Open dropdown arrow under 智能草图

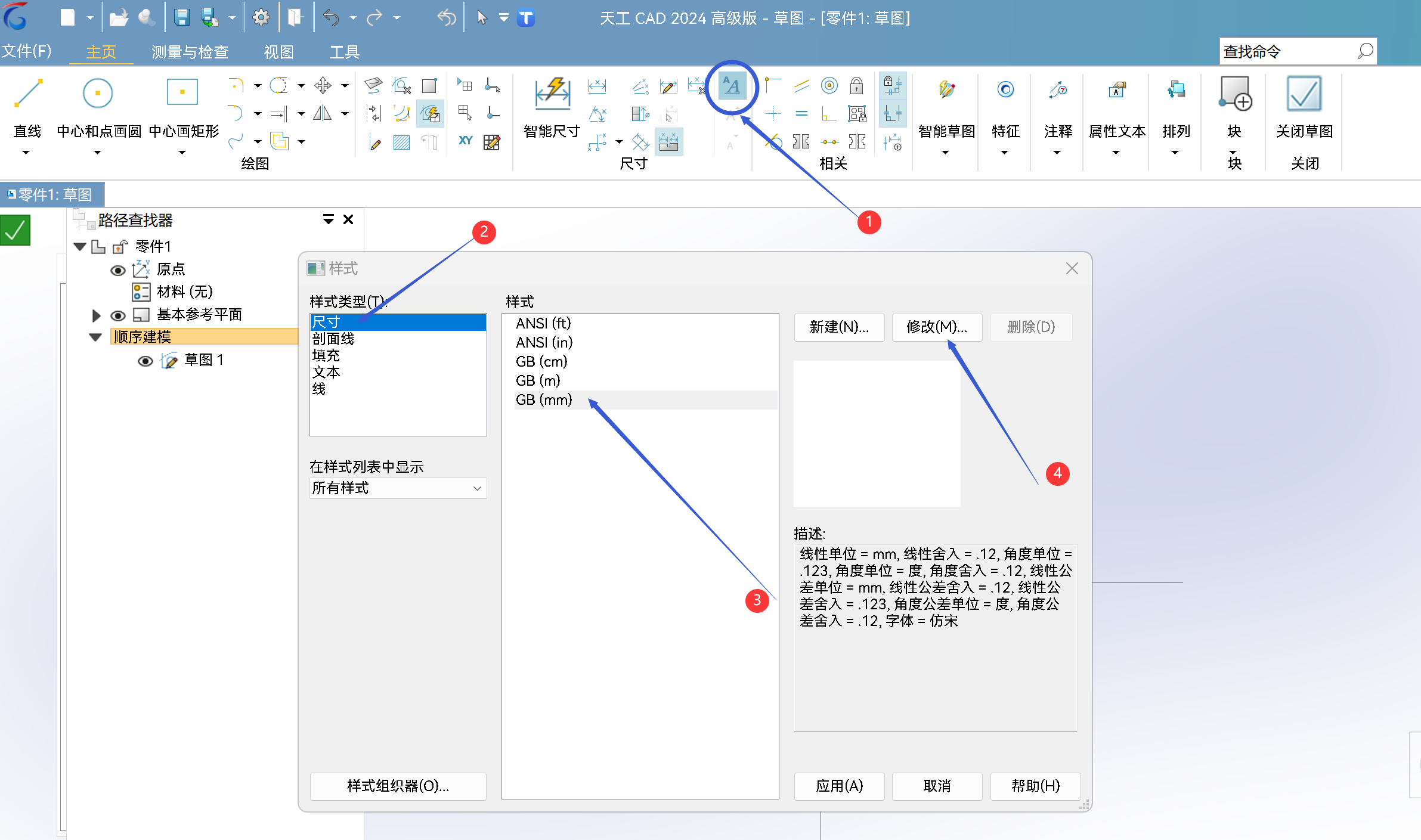click(945, 153)
